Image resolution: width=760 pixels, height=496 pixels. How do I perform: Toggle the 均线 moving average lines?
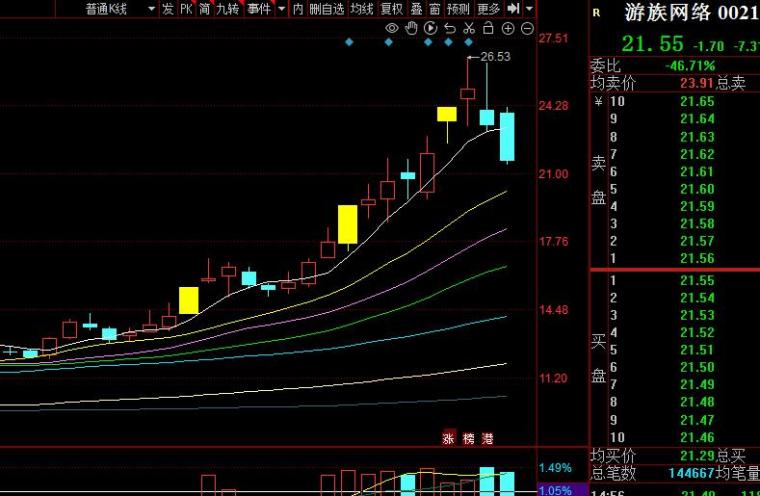(x=362, y=9)
